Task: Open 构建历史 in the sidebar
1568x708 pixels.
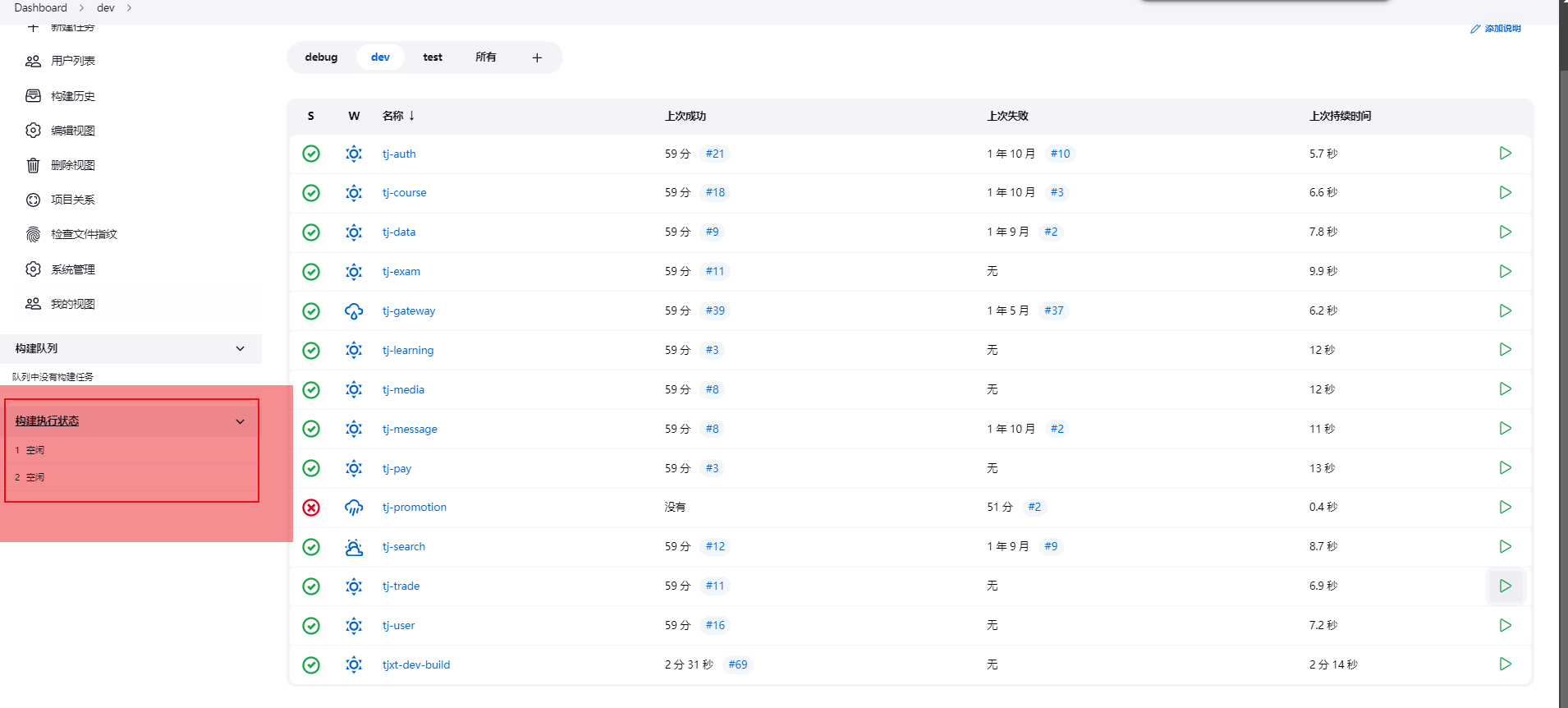Action: point(73,96)
